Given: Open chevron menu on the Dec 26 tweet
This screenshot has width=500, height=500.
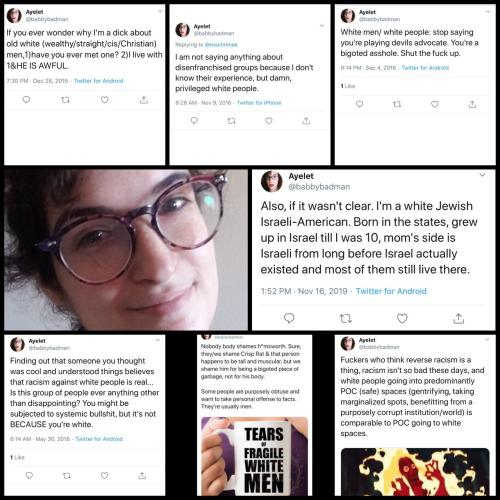Looking at the screenshot, I should click(160, 11).
